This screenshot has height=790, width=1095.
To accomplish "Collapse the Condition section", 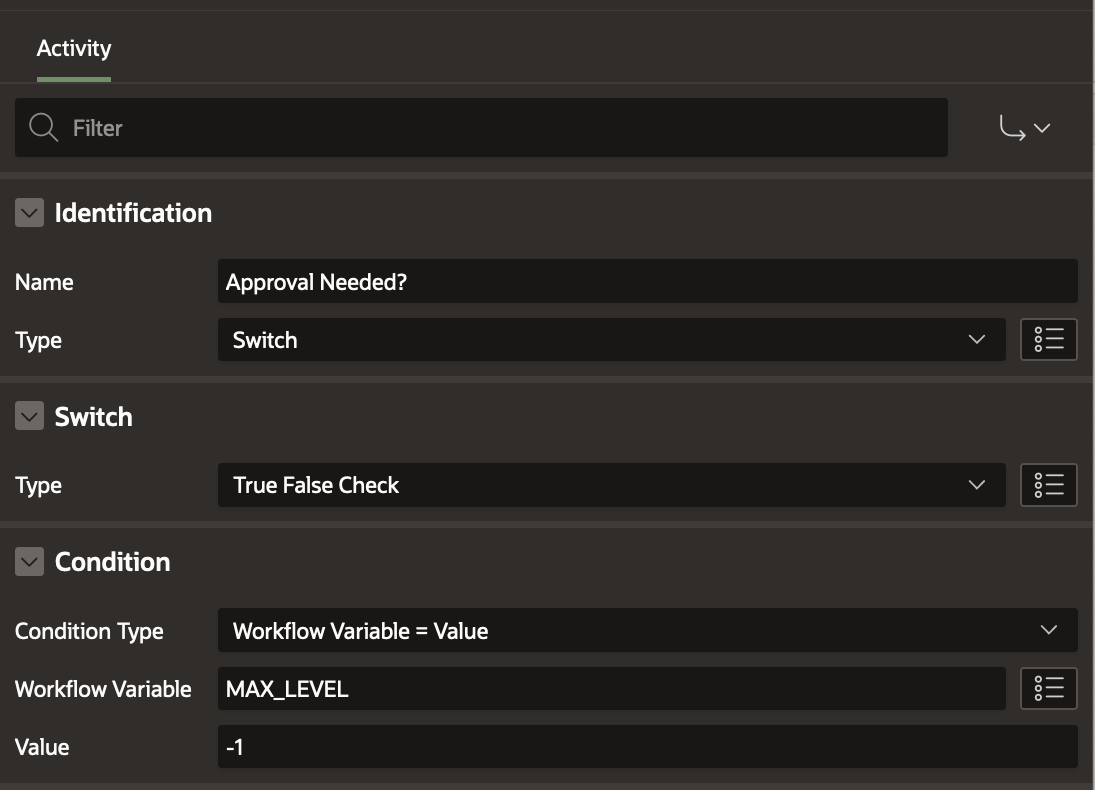I will point(30,562).
